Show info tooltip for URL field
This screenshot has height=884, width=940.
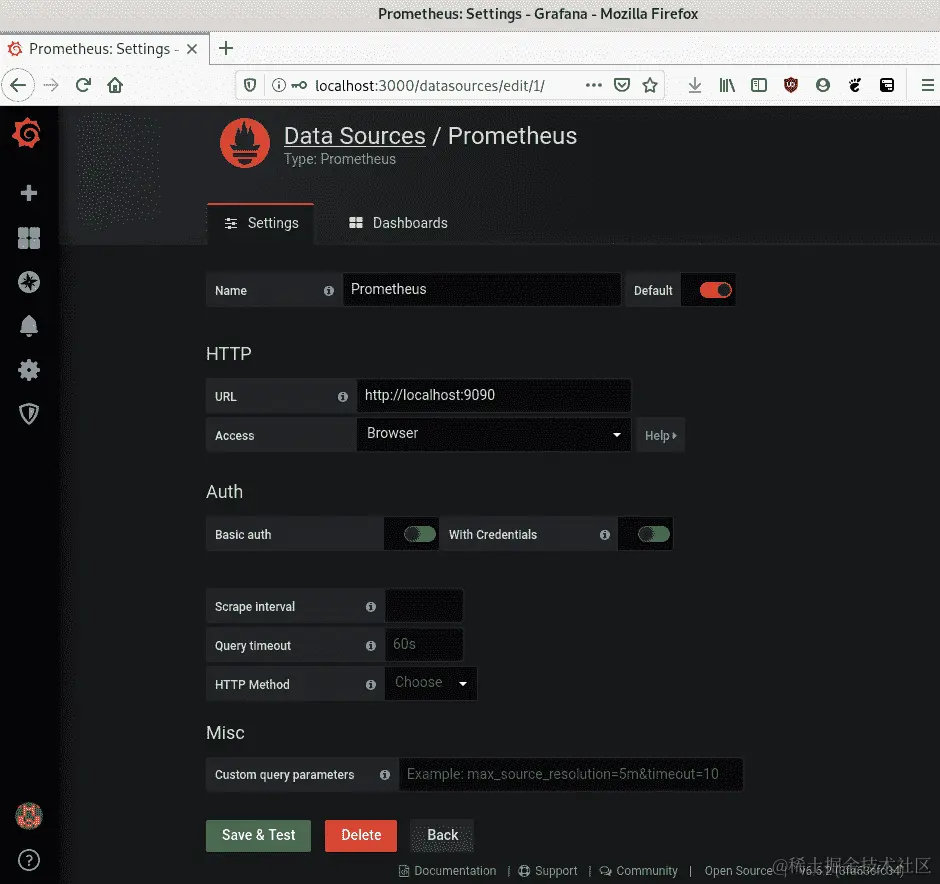[342, 397]
